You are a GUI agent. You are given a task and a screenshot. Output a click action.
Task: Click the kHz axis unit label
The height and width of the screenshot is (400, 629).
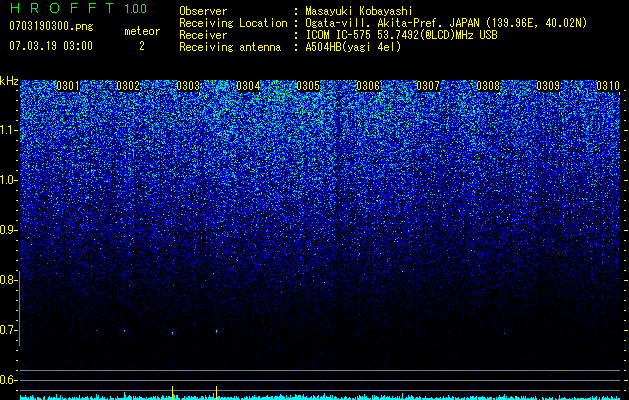click(x=9, y=81)
